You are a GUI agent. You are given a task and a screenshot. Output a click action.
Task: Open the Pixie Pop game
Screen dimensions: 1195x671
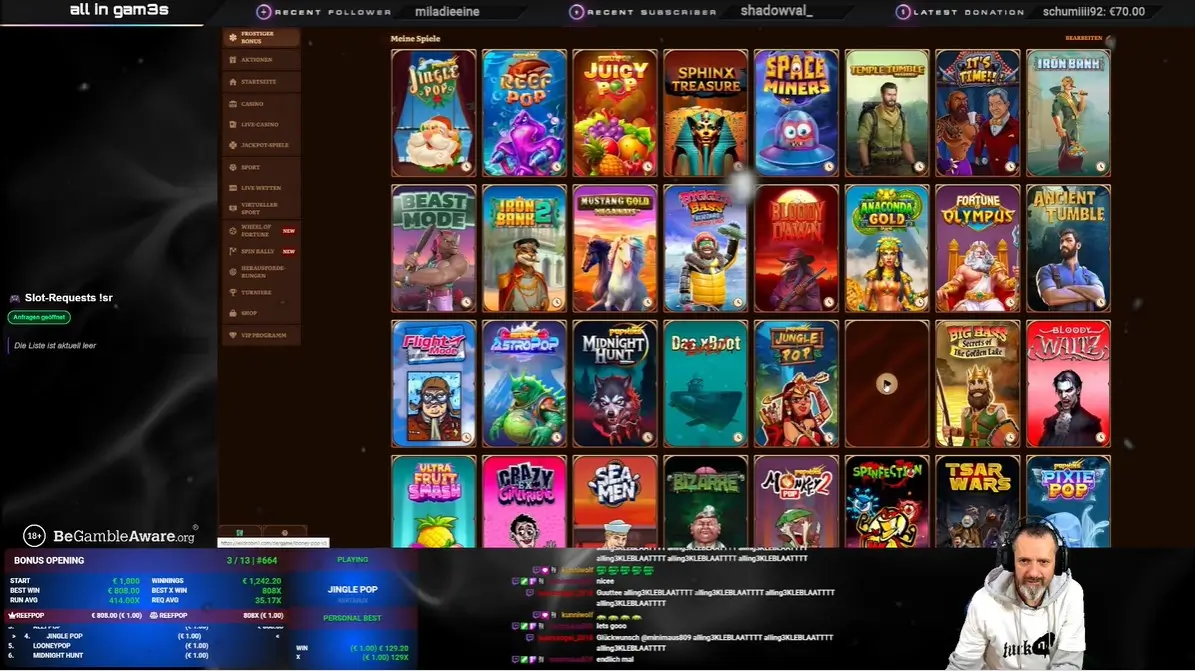pyautogui.click(x=1068, y=502)
